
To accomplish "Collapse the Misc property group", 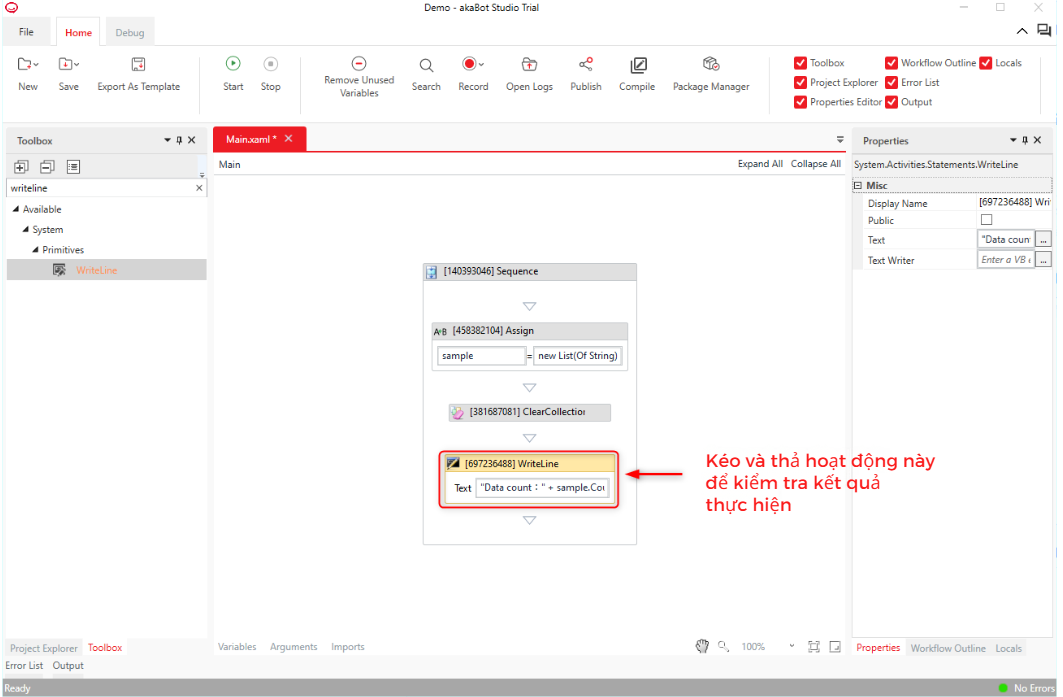I will pos(858,186).
